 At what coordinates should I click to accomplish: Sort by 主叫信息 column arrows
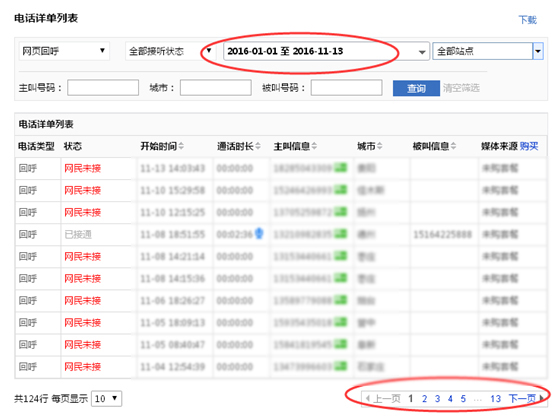(x=314, y=146)
